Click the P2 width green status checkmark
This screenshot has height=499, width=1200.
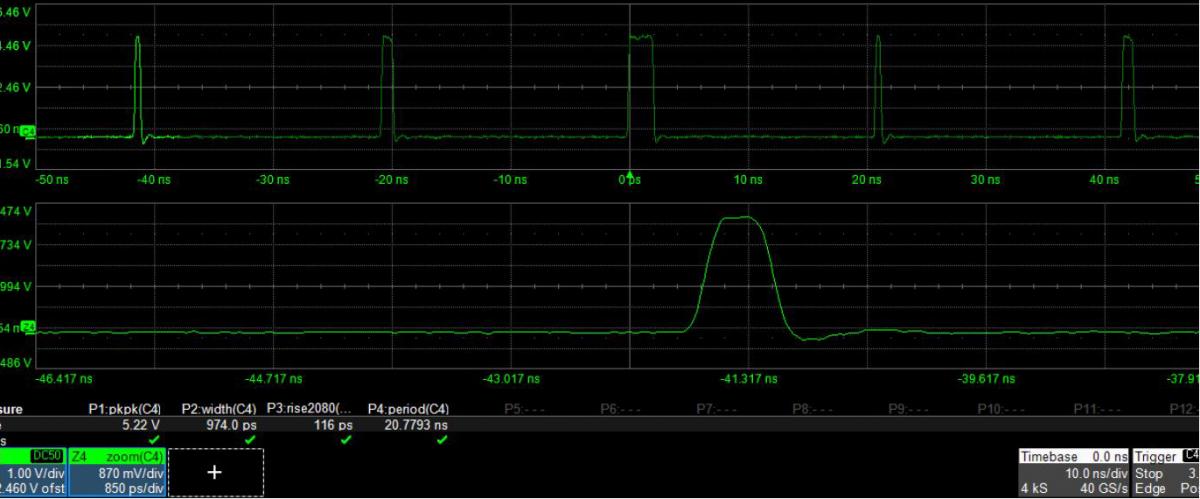tap(249, 439)
